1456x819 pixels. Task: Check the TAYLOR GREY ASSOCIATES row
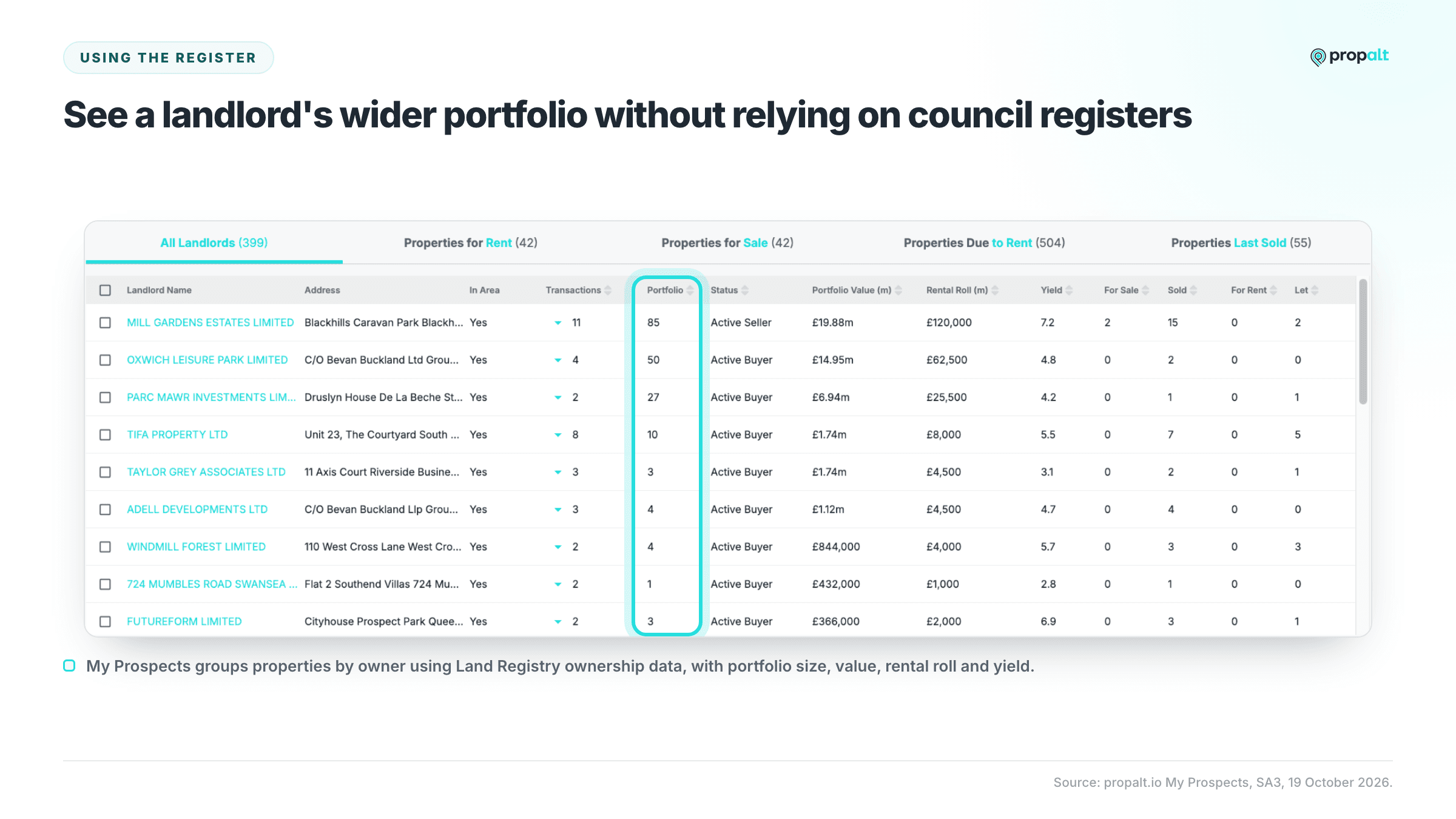point(106,472)
